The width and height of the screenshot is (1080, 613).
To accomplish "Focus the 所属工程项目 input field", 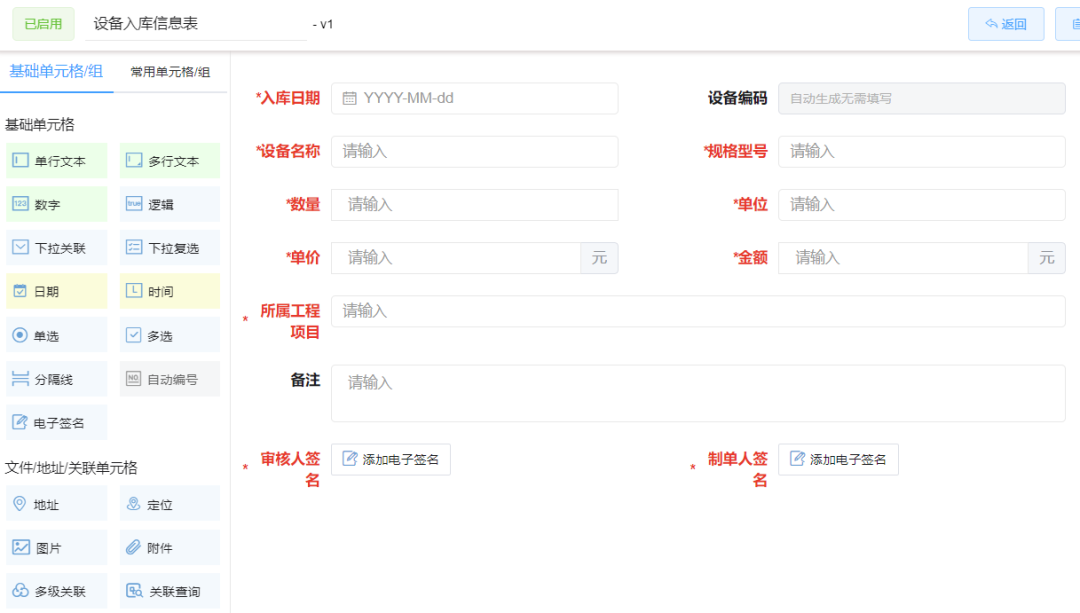I will pyautogui.click(x=698, y=311).
